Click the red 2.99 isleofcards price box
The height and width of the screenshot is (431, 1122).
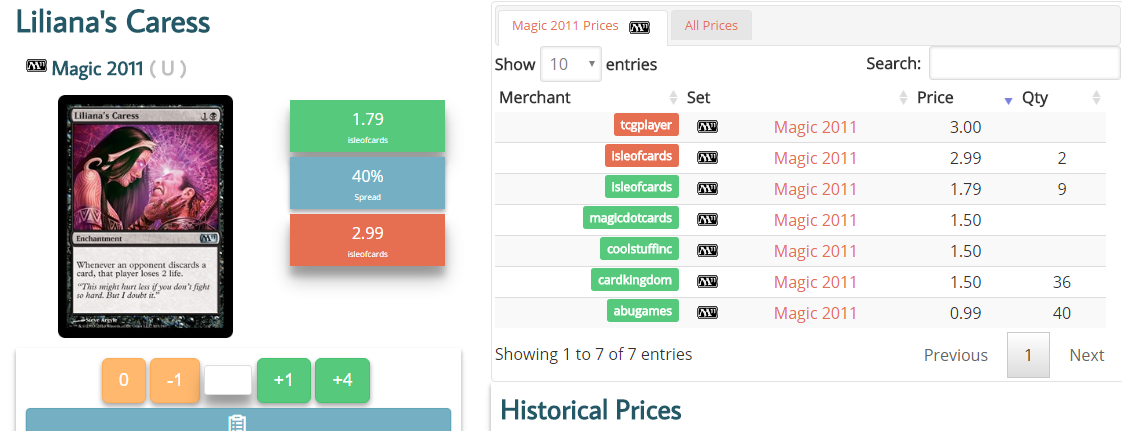tap(368, 240)
